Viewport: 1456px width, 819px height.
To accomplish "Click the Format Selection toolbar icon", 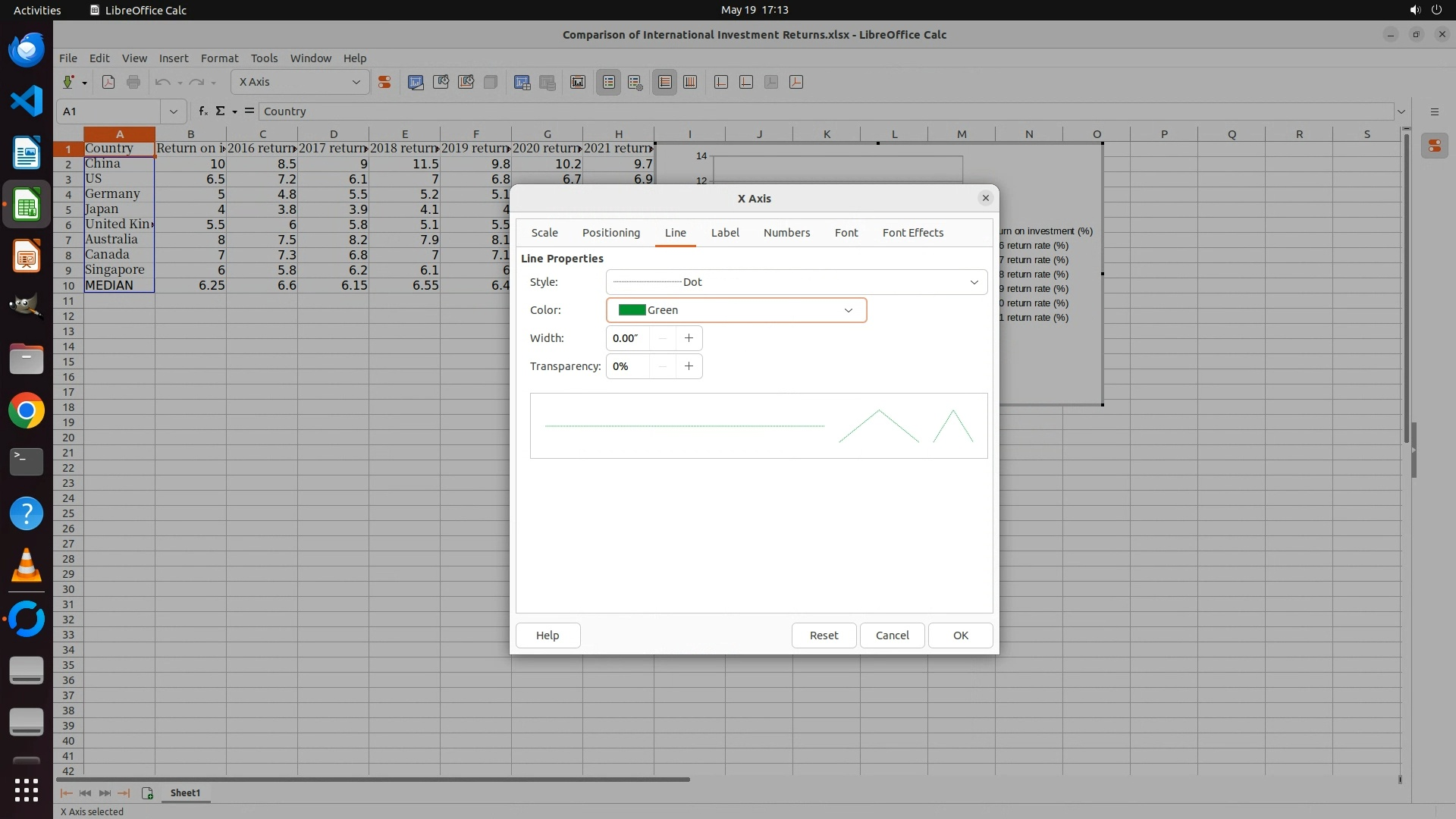I will [384, 82].
